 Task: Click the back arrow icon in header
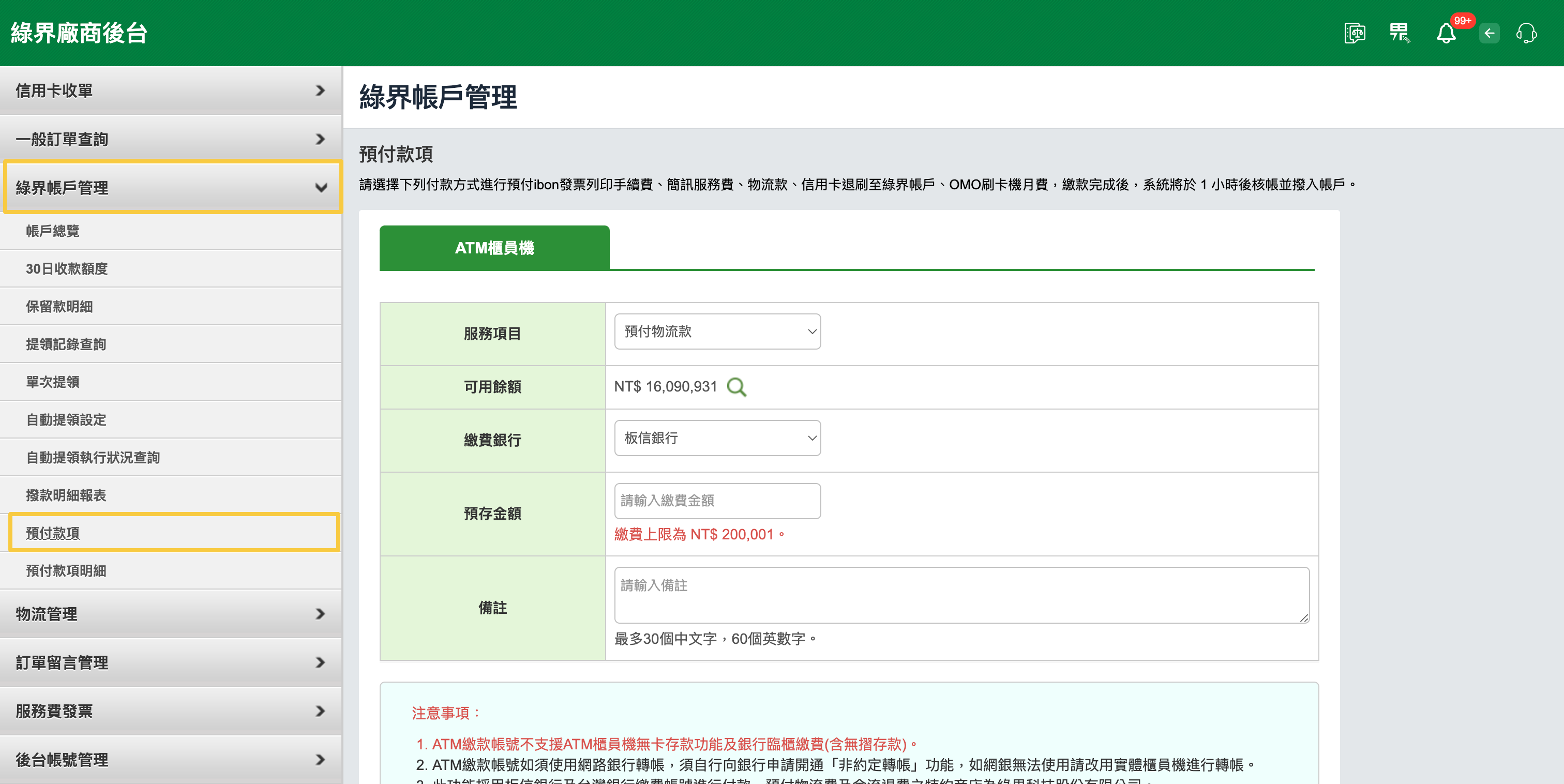1490,34
